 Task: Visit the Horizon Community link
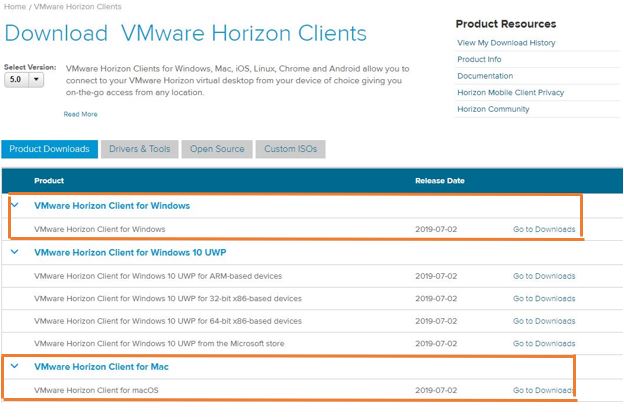coord(493,109)
